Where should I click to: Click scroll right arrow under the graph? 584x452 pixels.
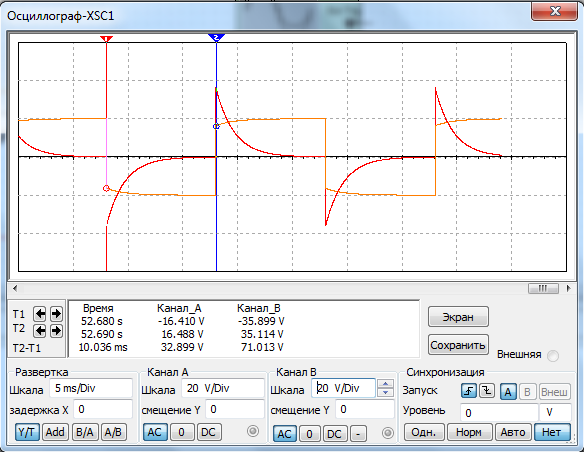pyautogui.click(x=568, y=288)
